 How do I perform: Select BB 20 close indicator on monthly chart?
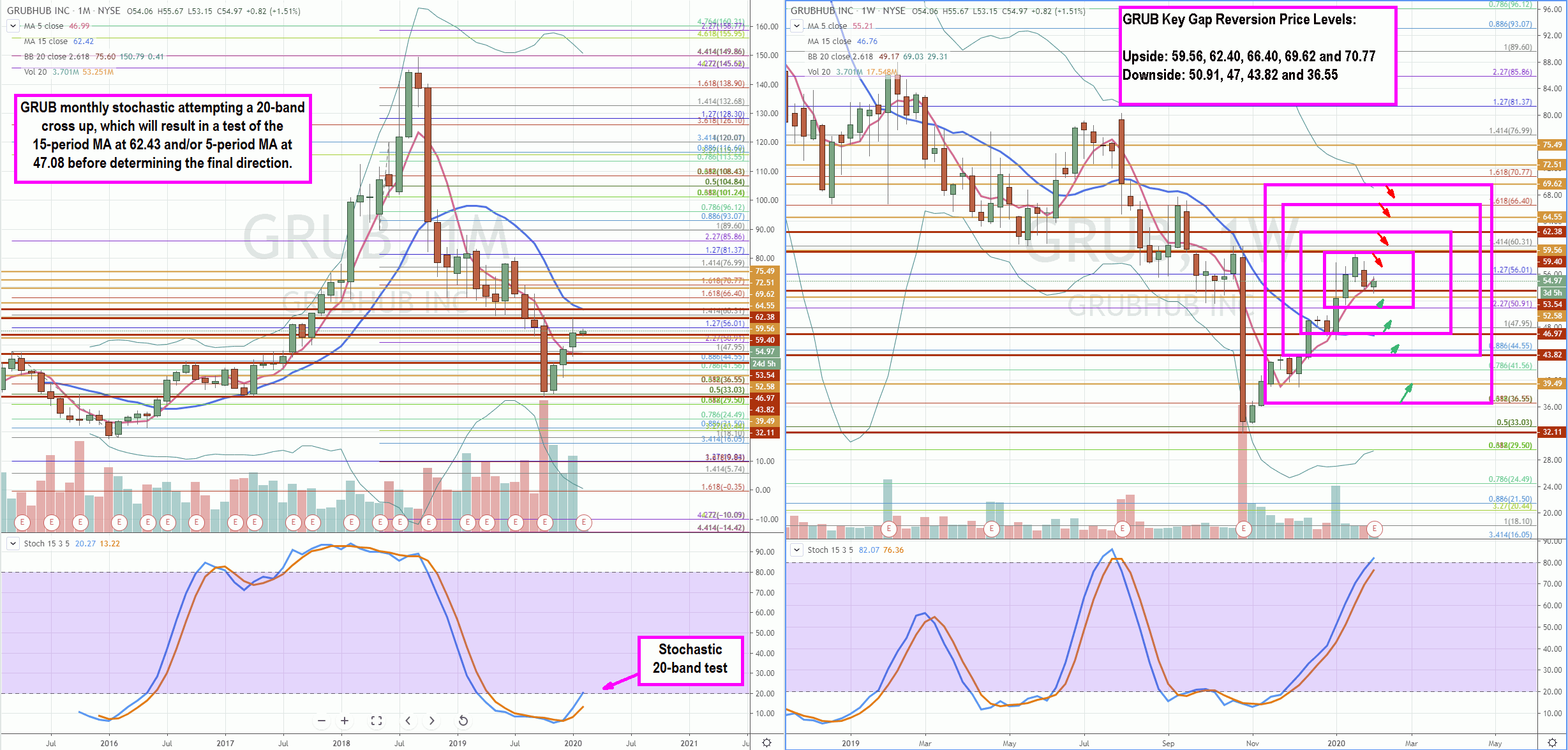57,57
